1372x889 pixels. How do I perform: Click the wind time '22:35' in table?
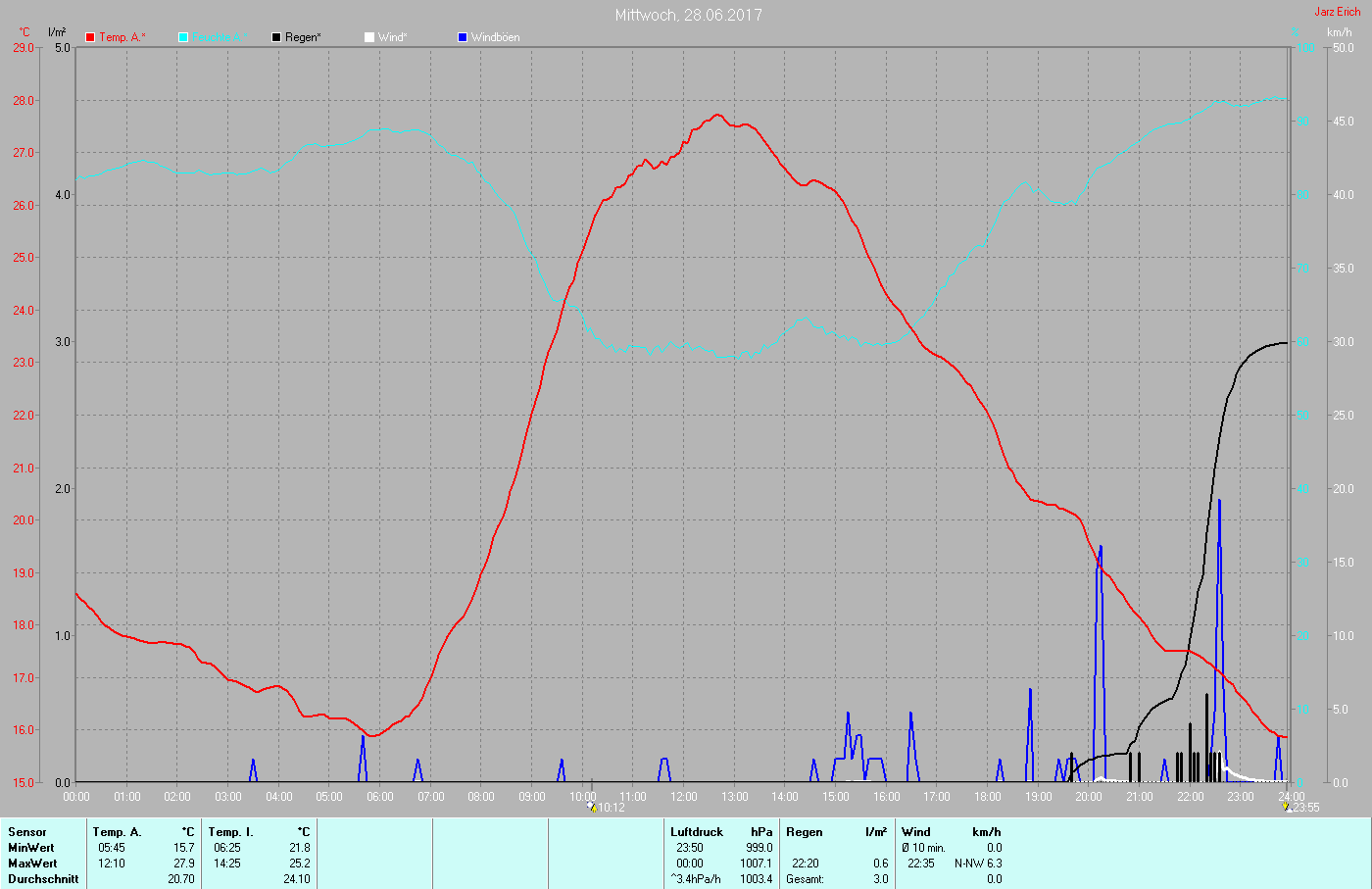coord(921,864)
